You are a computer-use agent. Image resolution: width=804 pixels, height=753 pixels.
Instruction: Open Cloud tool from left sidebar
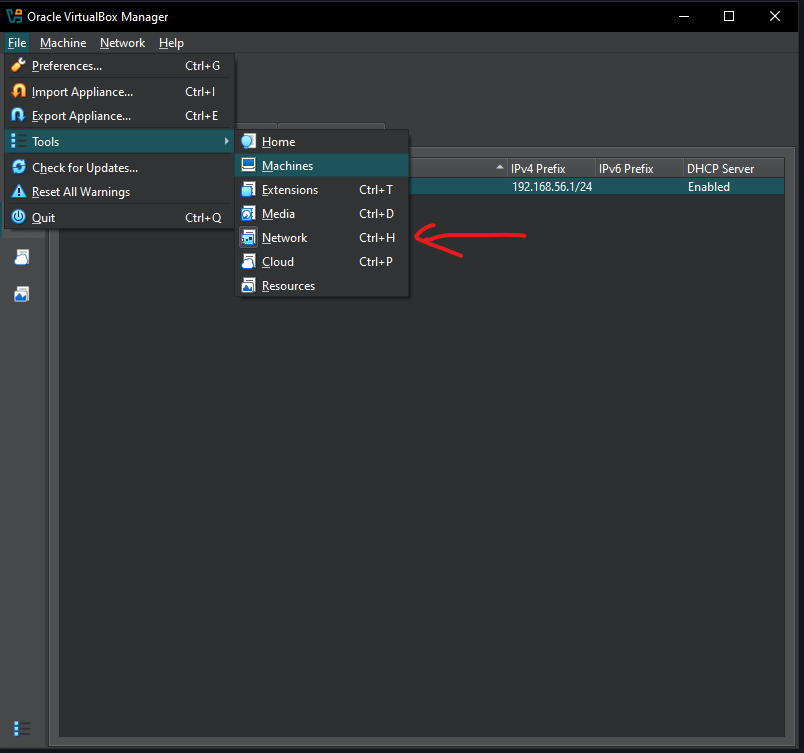coord(22,257)
